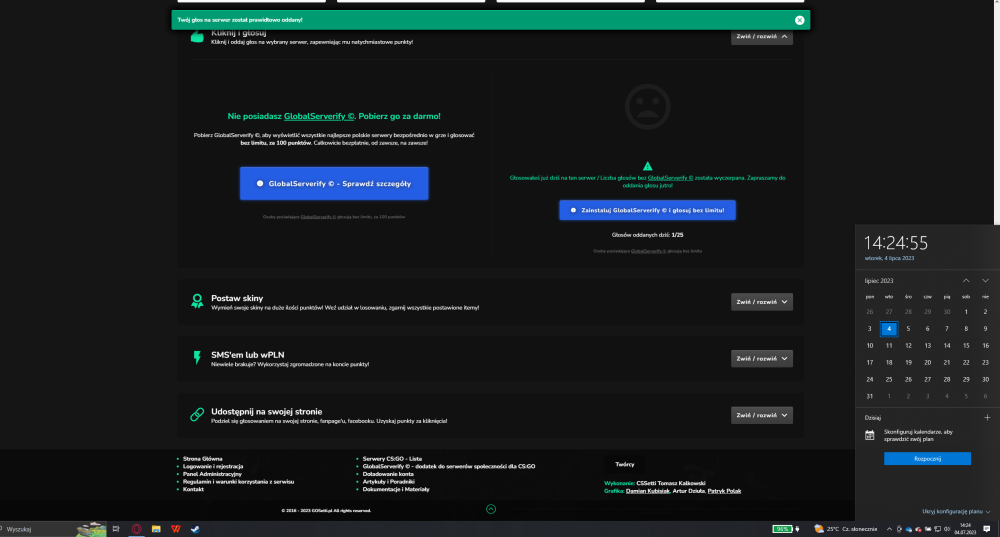The image size is (1000, 537).
Task: Click the thumbs-up Kliknij i głosuj icon
Action: click(197, 37)
